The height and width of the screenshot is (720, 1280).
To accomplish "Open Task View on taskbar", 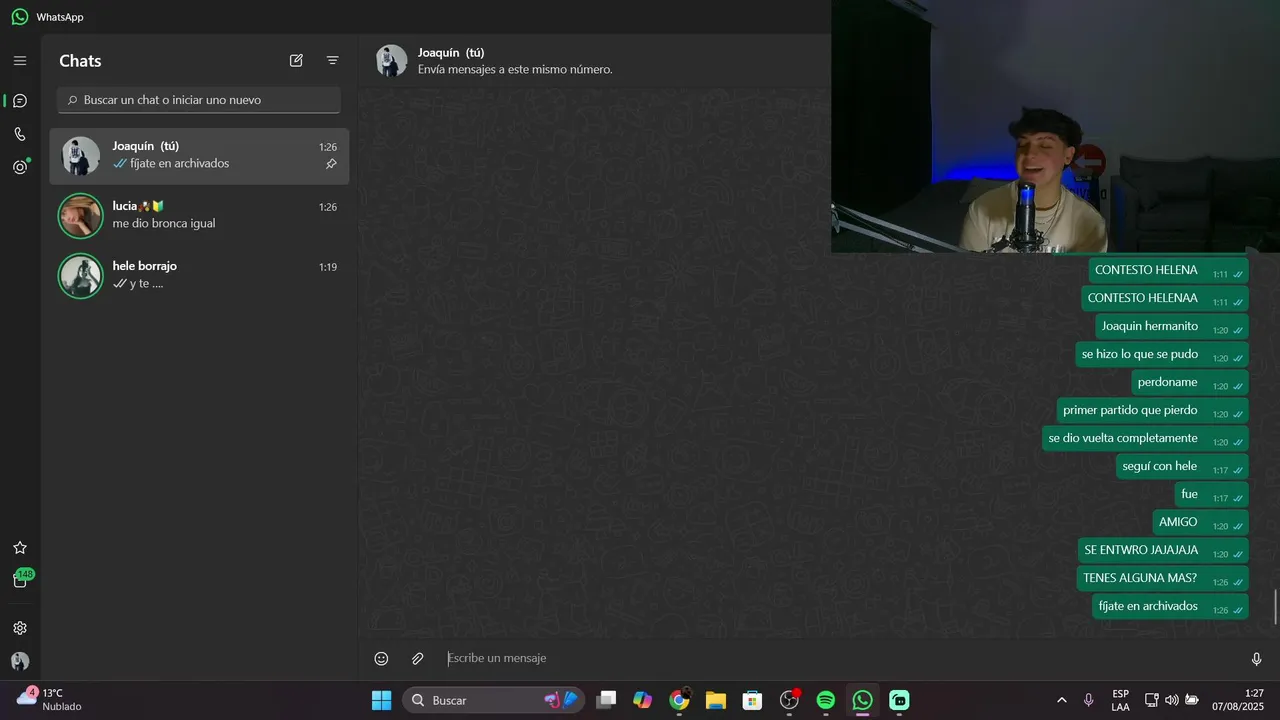I will click(606, 700).
